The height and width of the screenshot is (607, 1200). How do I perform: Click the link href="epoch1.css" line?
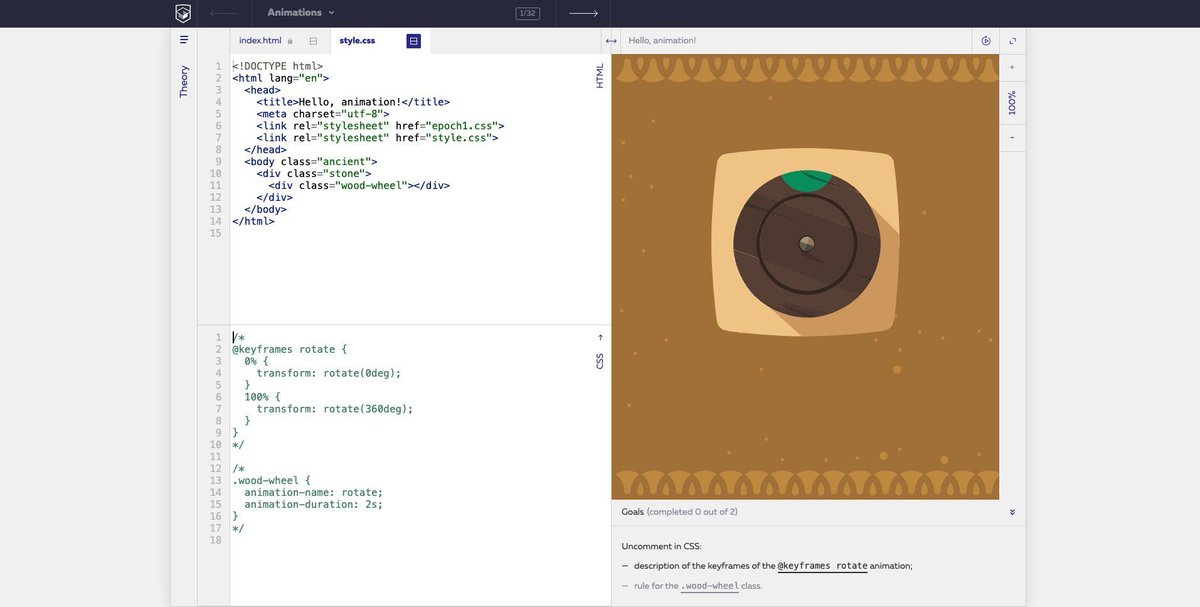(380, 125)
